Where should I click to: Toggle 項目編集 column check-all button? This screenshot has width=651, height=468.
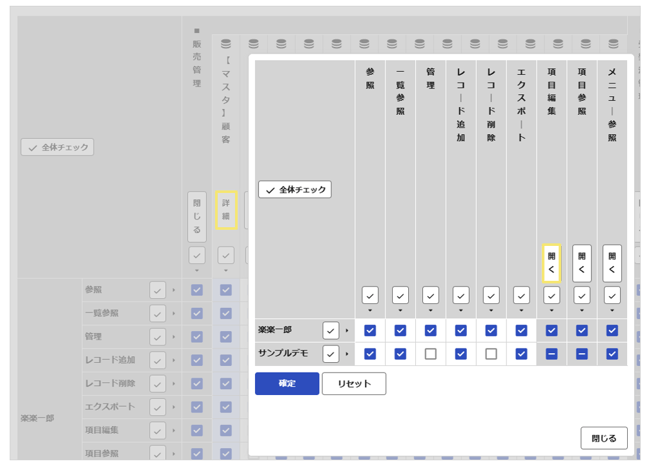point(551,295)
